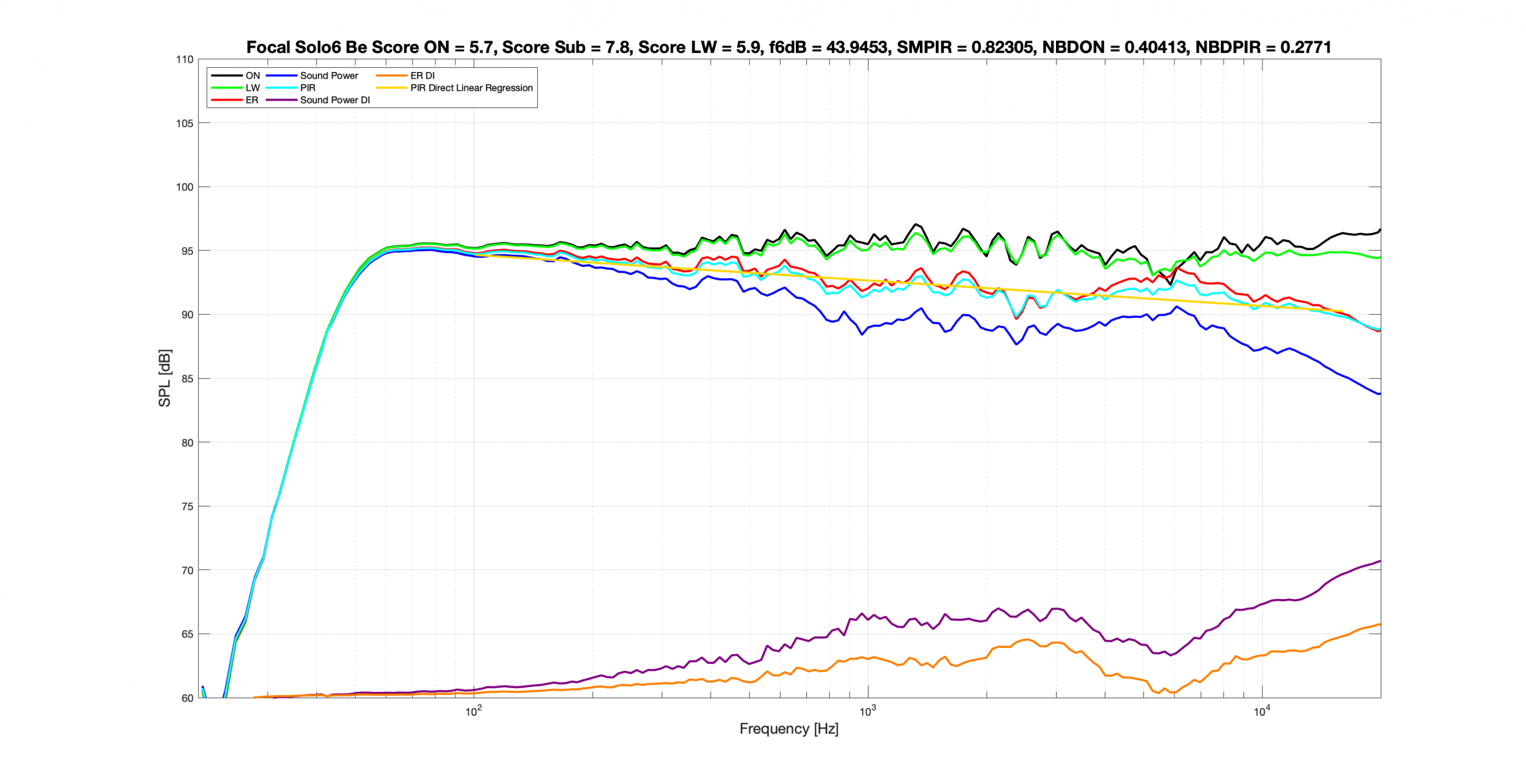Click the red ER line sample in legend
Viewport: 1526px width, 784px height.
click(x=226, y=100)
